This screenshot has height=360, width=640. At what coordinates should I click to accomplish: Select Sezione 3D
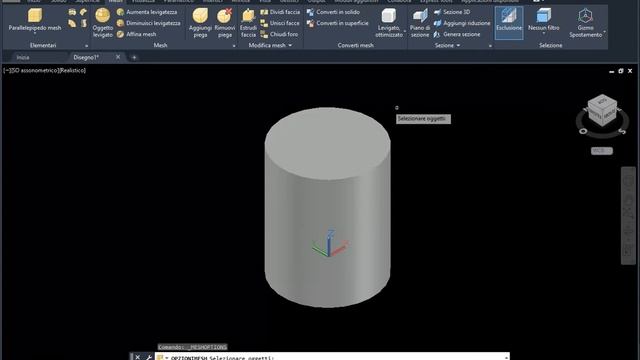(451, 12)
